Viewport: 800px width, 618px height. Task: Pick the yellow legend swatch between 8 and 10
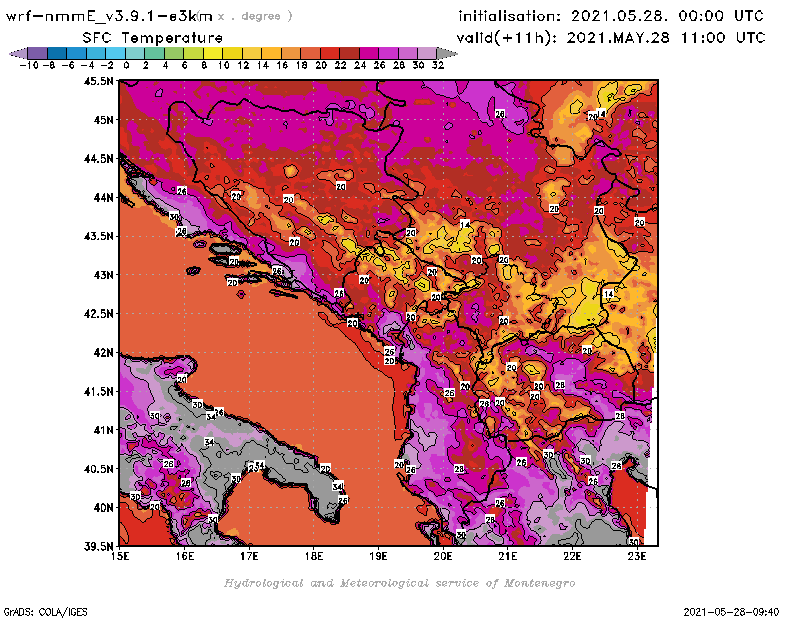(x=213, y=53)
